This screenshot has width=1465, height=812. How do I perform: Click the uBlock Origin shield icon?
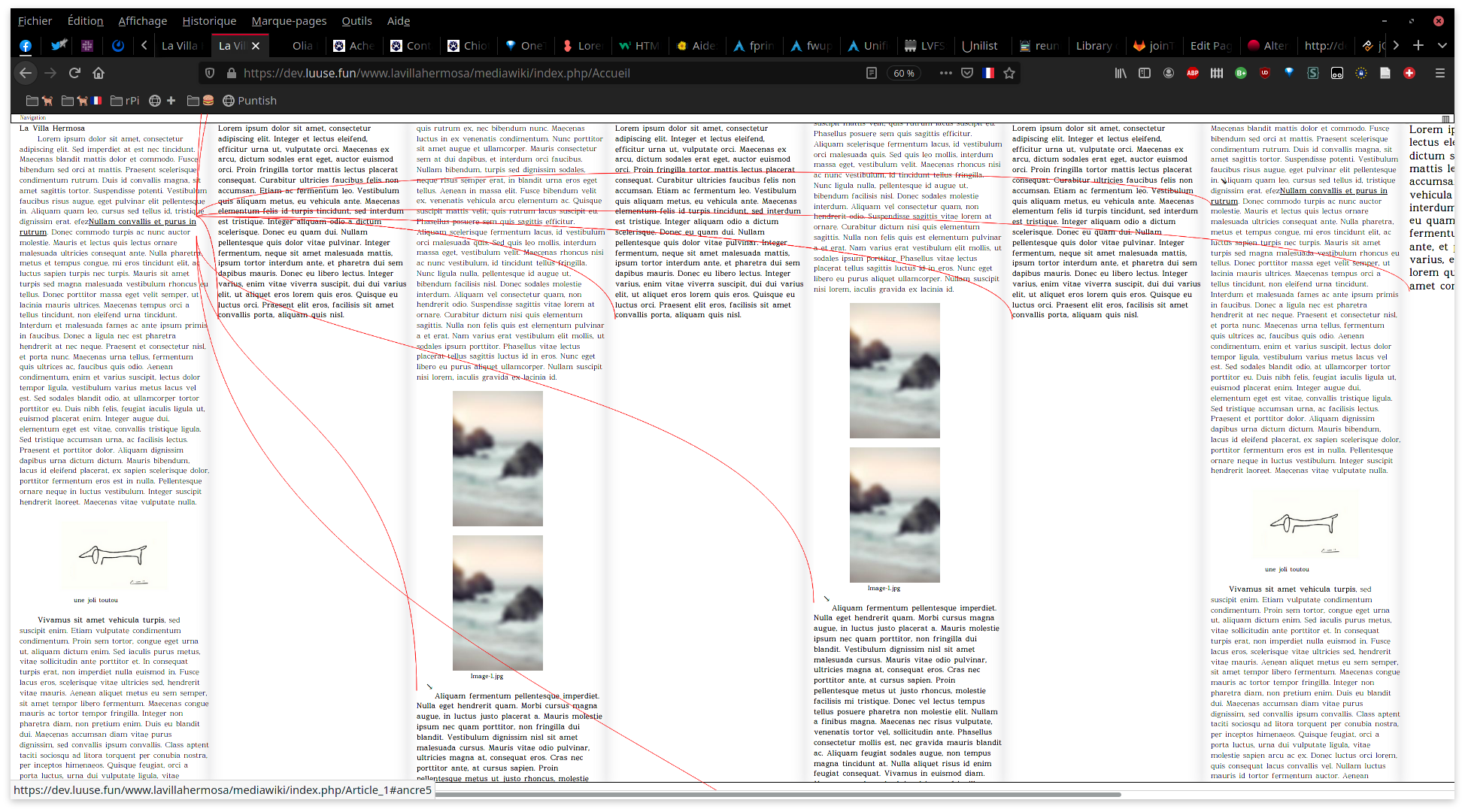point(1265,73)
